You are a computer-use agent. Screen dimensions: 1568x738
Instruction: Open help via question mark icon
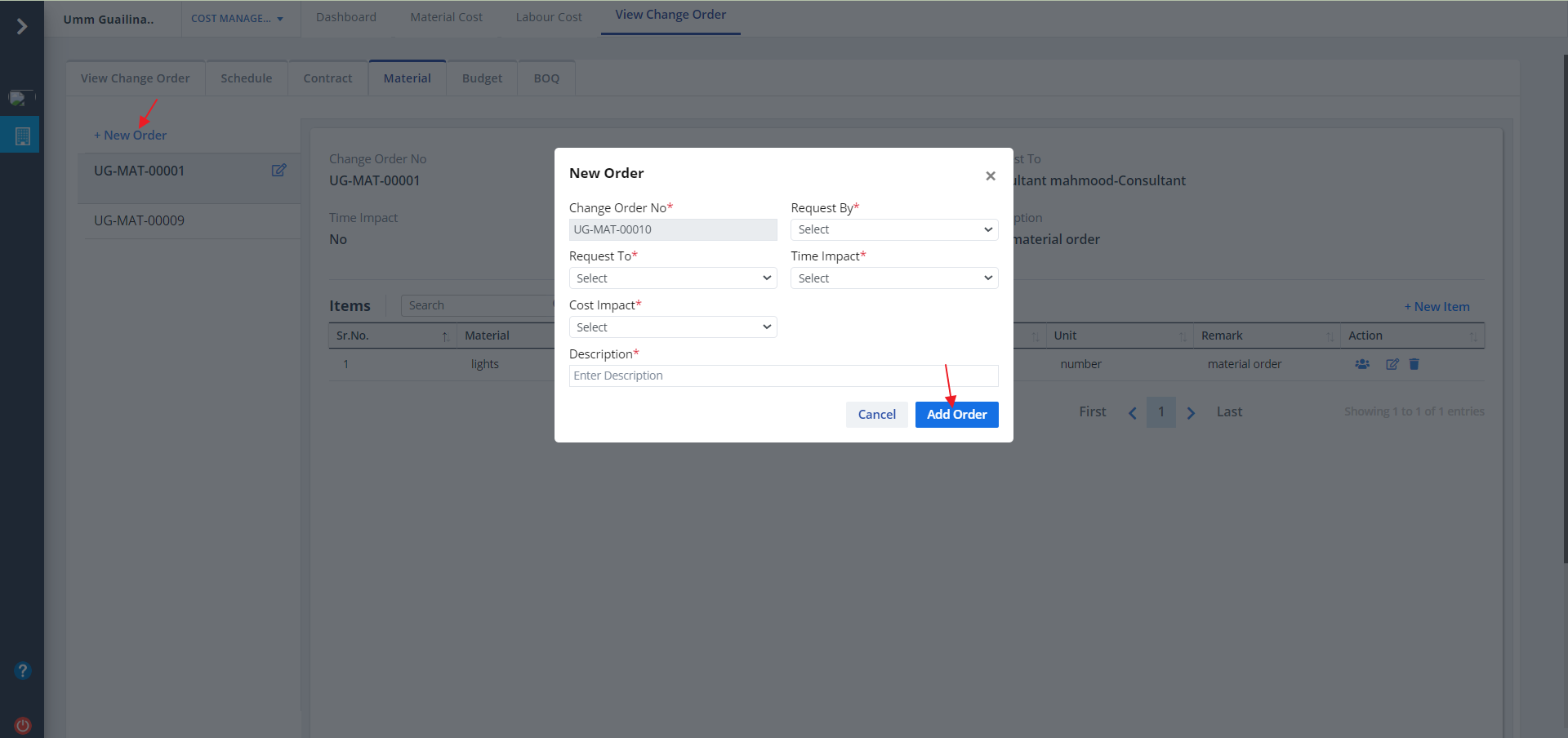point(23,671)
